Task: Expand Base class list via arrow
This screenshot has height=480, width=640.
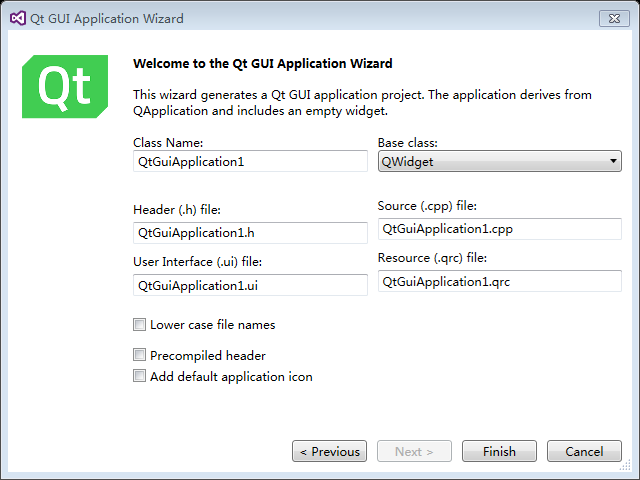Action: pos(613,161)
